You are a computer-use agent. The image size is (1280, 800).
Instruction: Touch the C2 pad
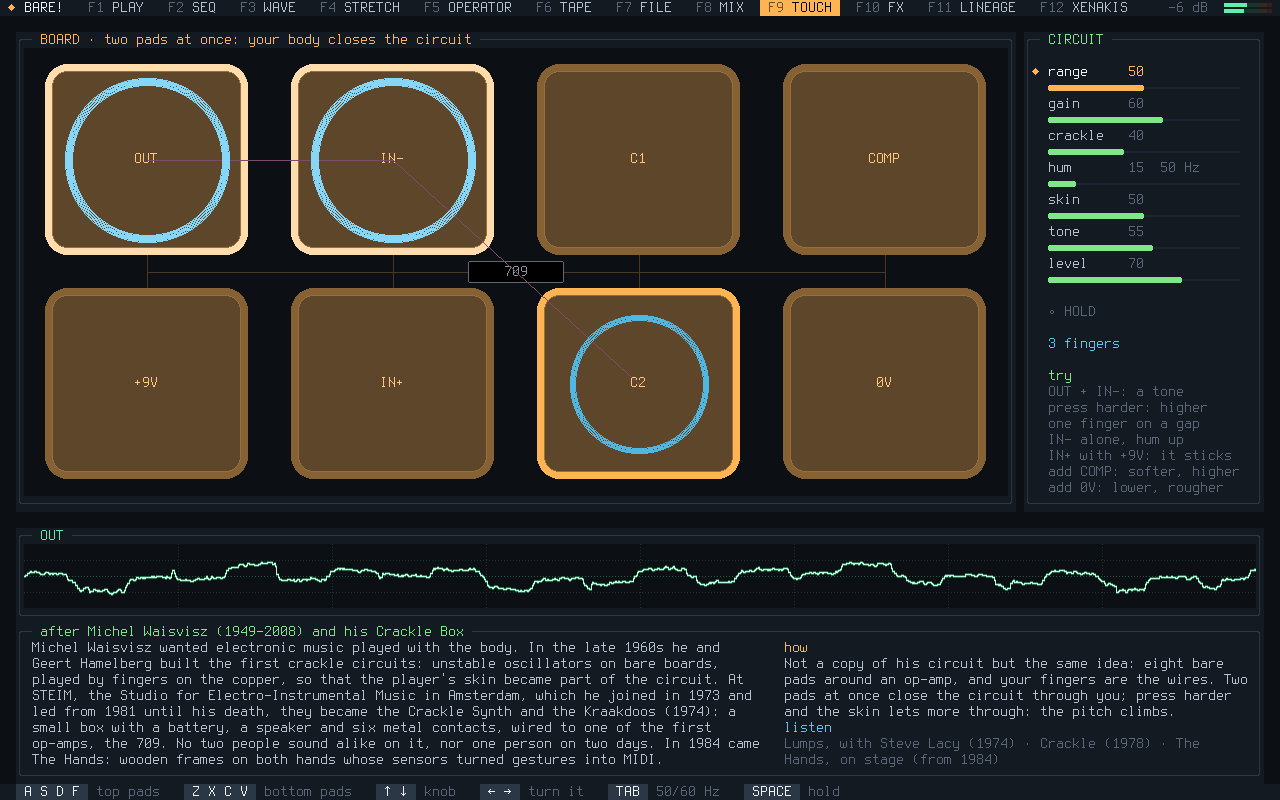638,383
